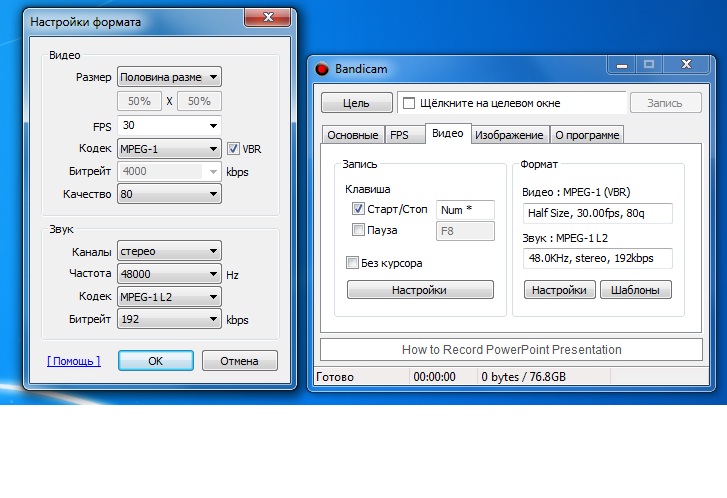The height and width of the screenshot is (498, 727).
Task: Click the width 50% field
Action: pos(140,101)
